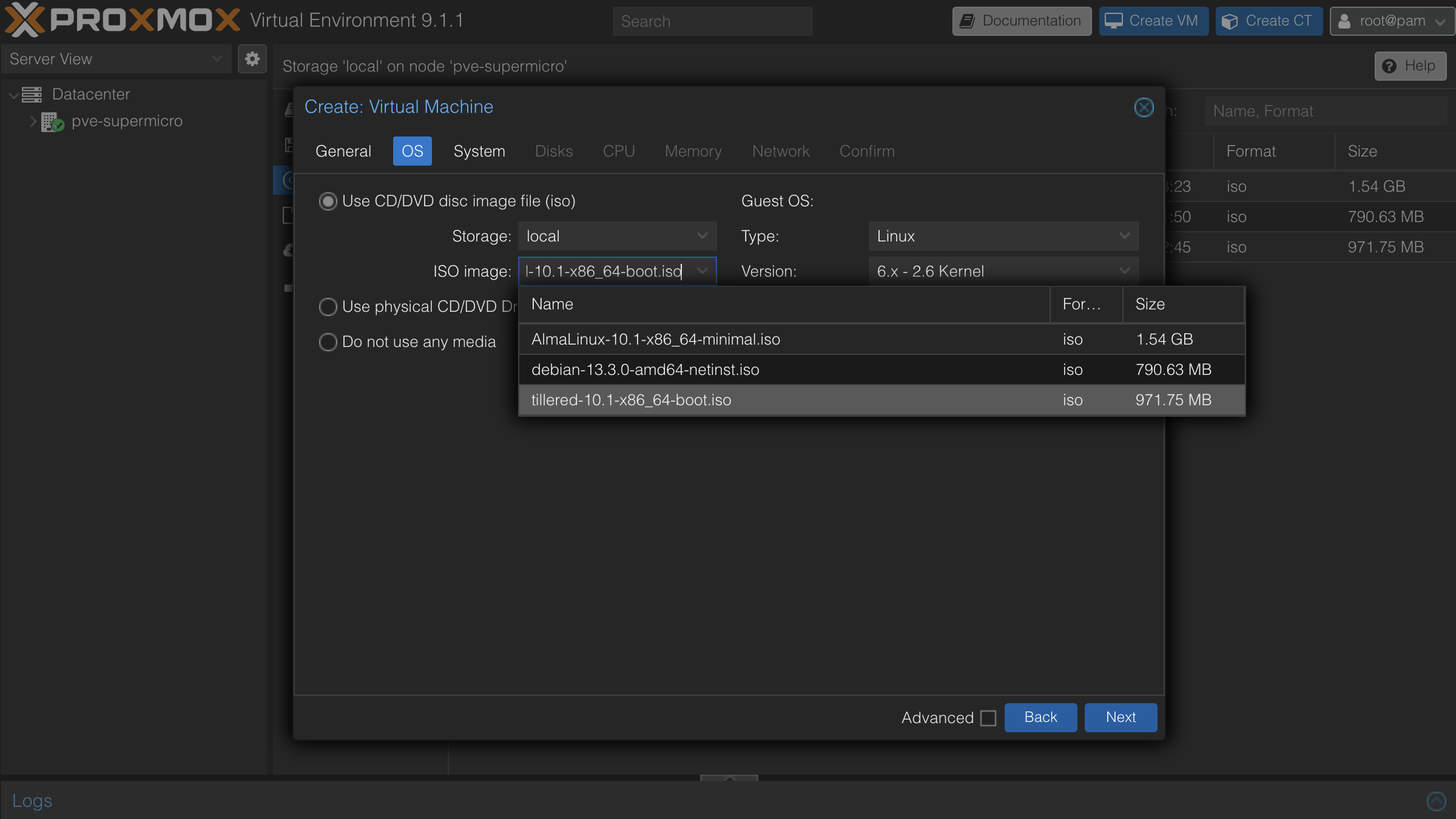Click the Name, Format filter field

[1326, 111]
